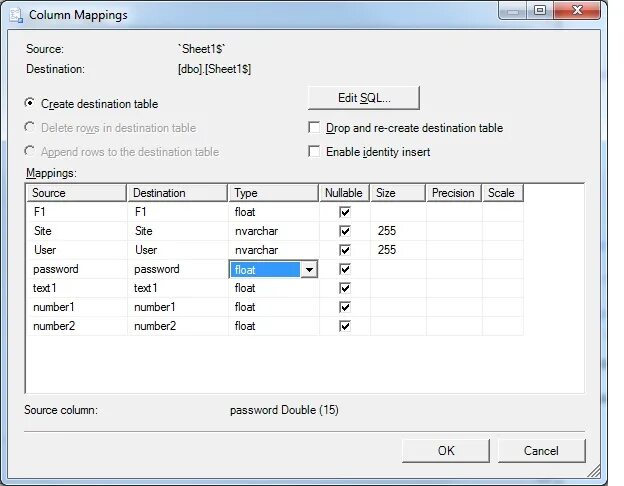Confirm mappings with the OK button
624x486 pixels.
[446, 451]
